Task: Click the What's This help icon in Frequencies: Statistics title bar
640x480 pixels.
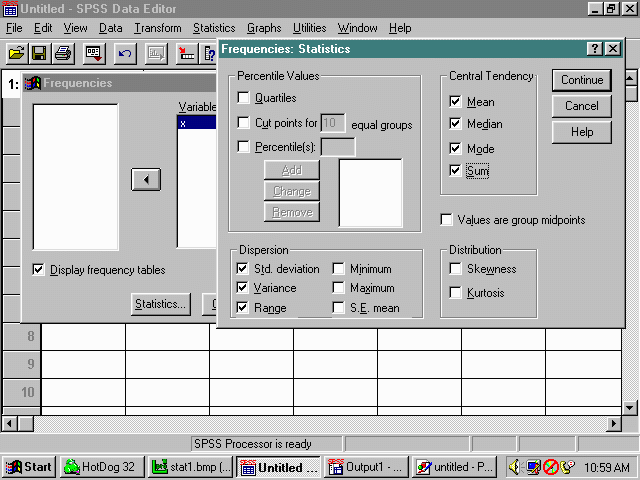Action: point(595,49)
